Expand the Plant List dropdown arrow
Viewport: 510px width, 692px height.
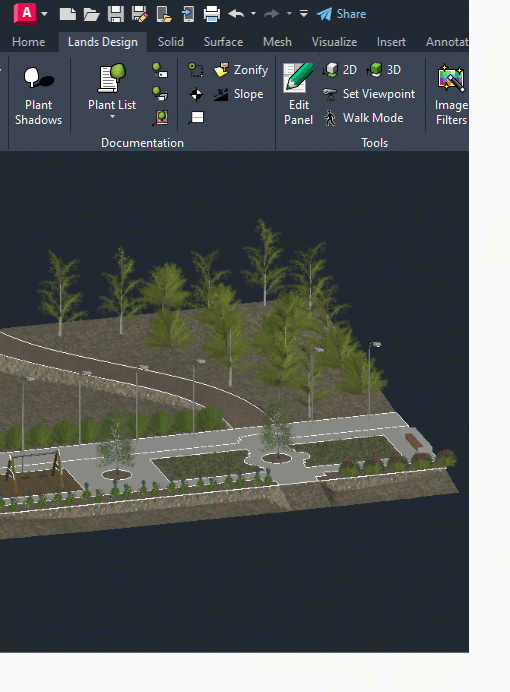coord(112,117)
